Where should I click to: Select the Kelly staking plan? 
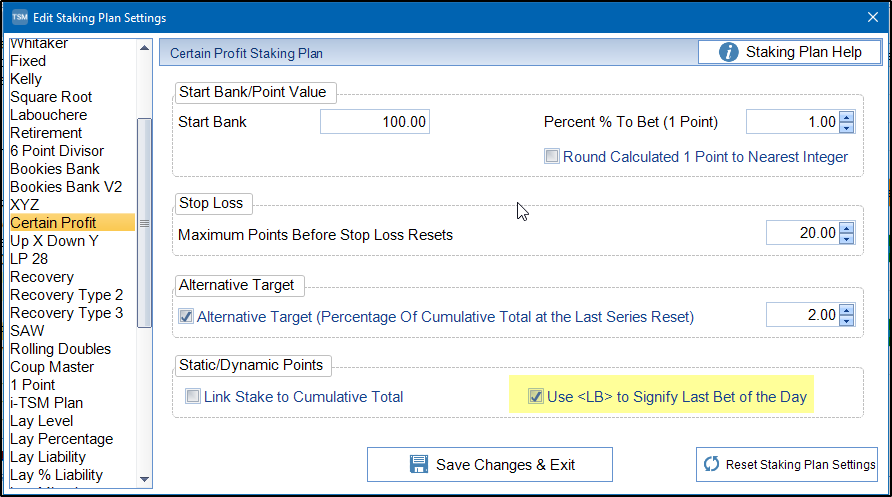point(26,79)
